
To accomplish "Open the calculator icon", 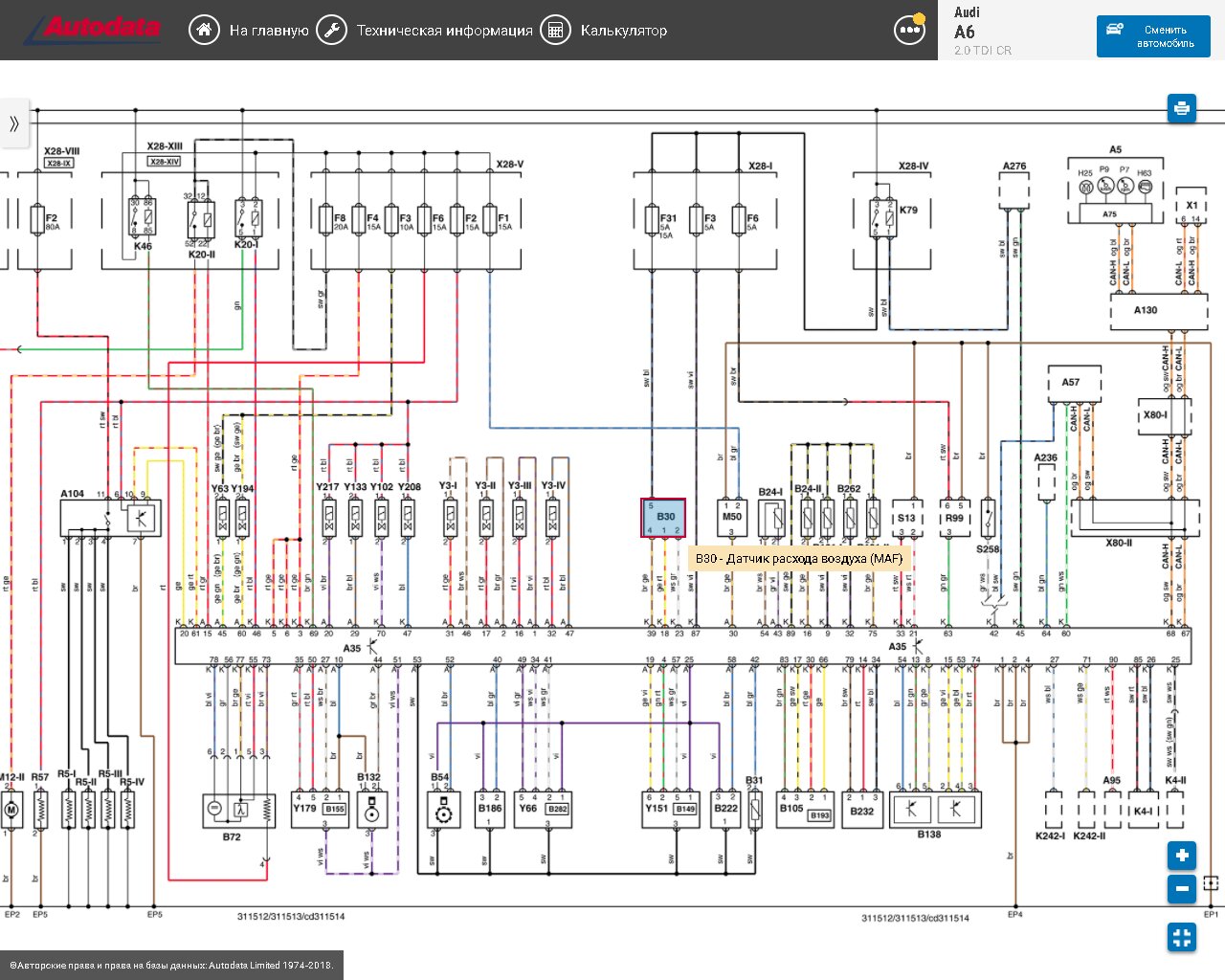I will coord(555,30).
